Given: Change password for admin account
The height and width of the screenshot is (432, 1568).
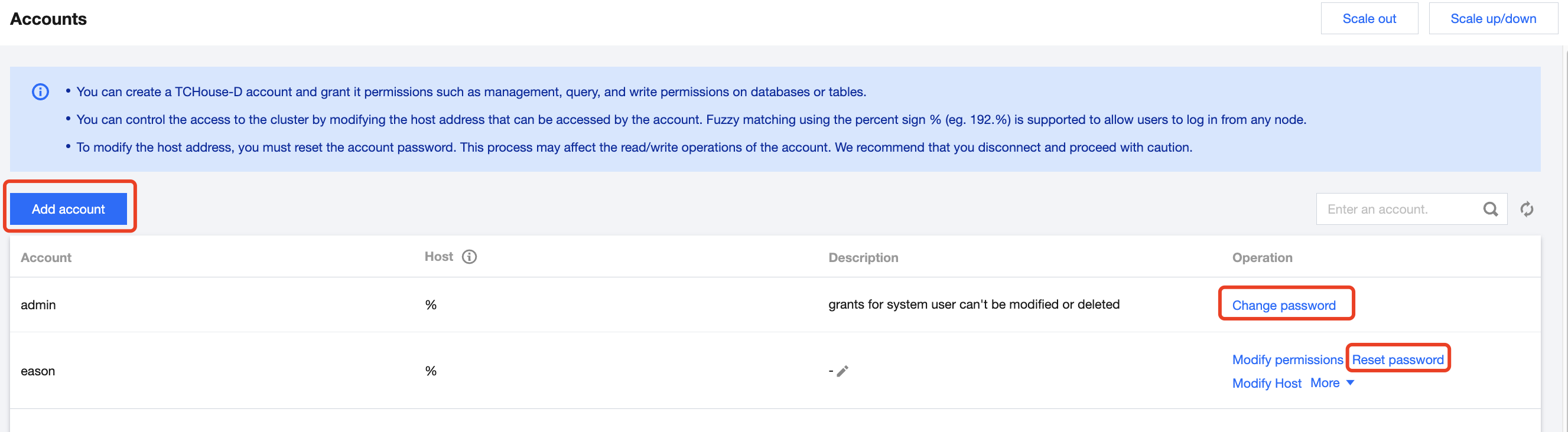Looking at the screenshot, I should 1284,306.
